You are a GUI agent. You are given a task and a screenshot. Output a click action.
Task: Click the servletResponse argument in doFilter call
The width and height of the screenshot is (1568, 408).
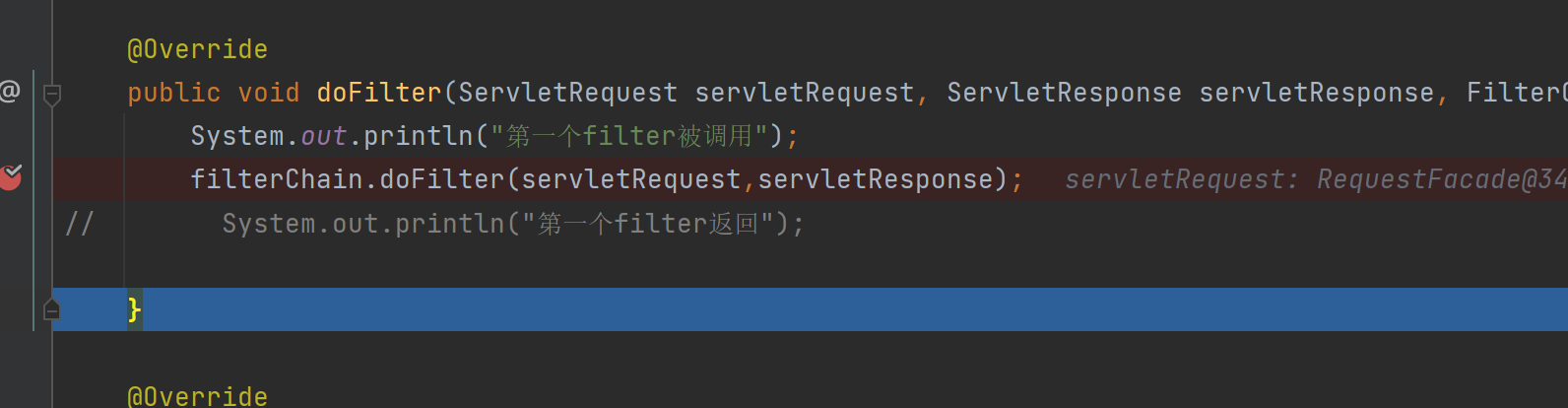click(x=876, y=179)
